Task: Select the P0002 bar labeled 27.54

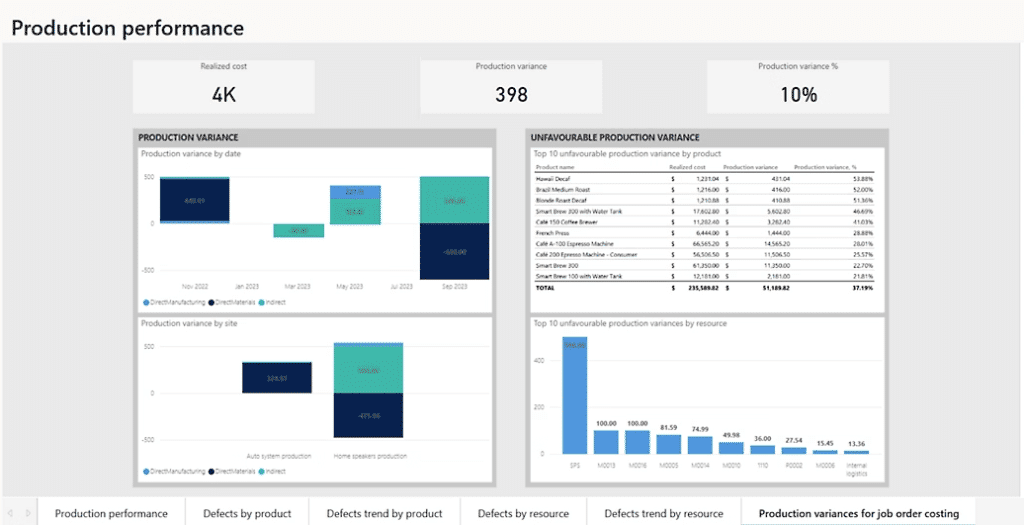Action: coord(794,451)
